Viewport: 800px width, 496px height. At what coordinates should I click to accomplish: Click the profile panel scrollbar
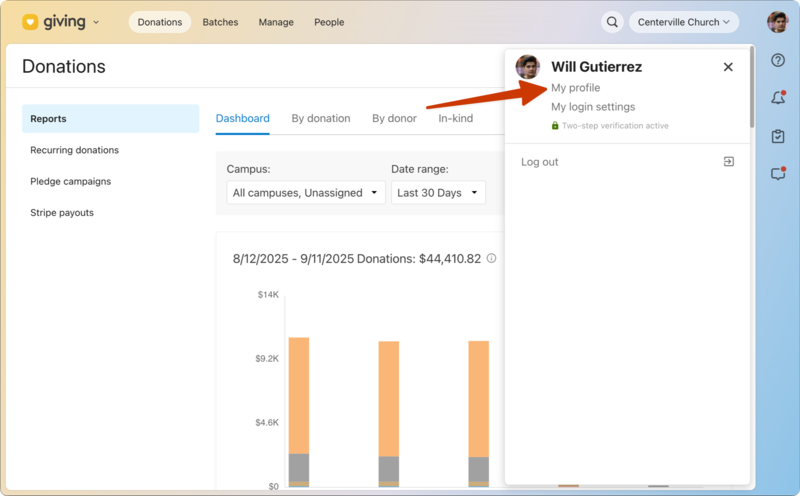coord(751,90)
